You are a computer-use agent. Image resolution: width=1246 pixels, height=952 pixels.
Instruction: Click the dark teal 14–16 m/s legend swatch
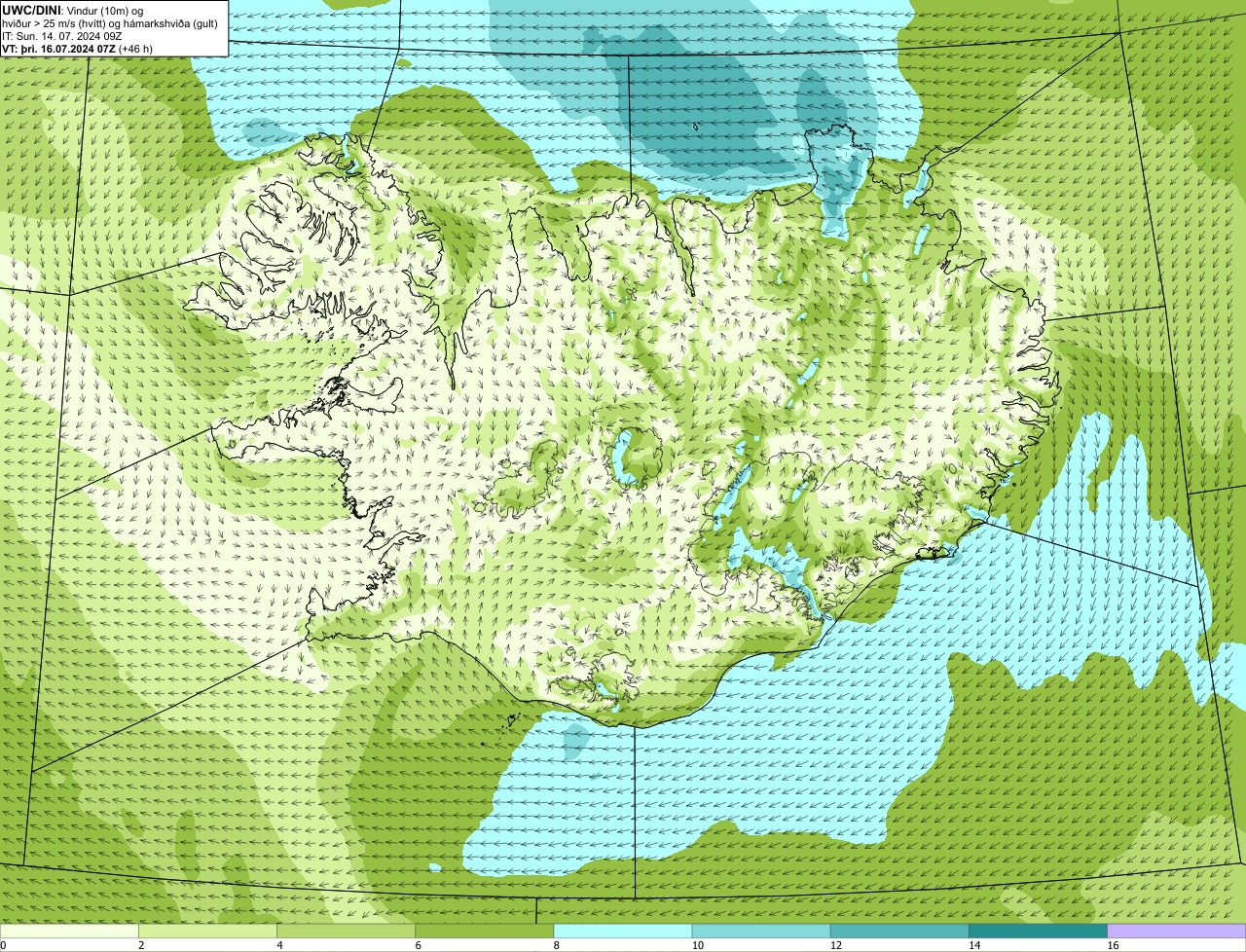1038,931
